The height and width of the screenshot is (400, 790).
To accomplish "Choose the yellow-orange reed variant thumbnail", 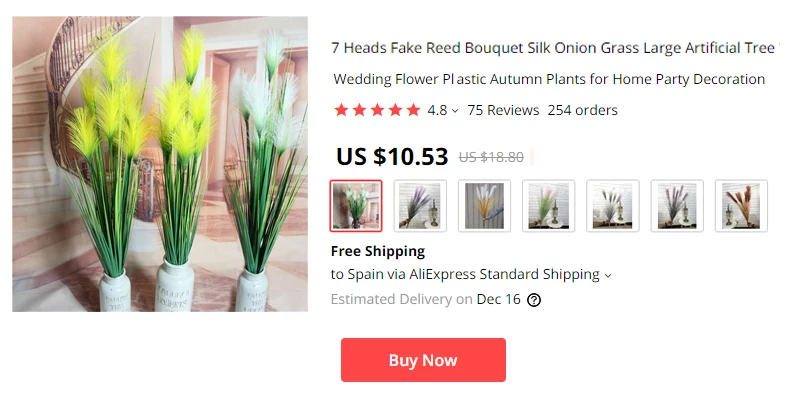I will (x=484, y=206).
